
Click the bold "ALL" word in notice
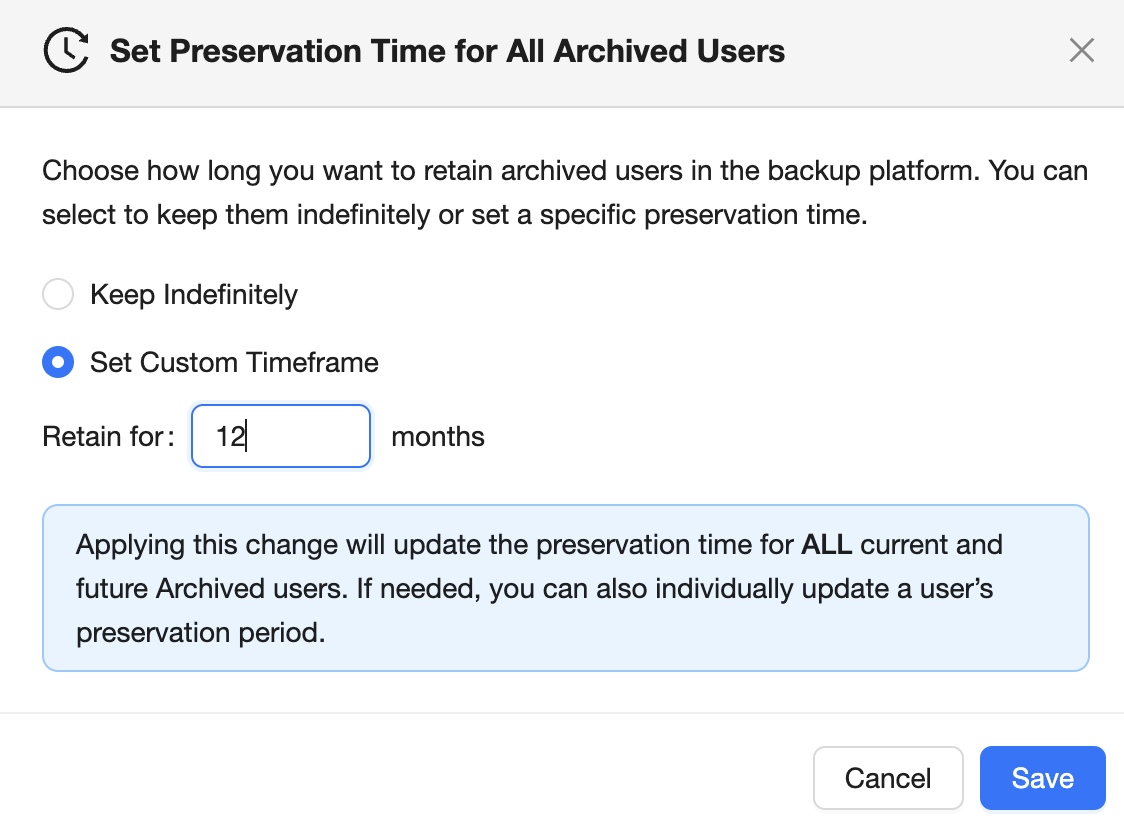point(826,546)
